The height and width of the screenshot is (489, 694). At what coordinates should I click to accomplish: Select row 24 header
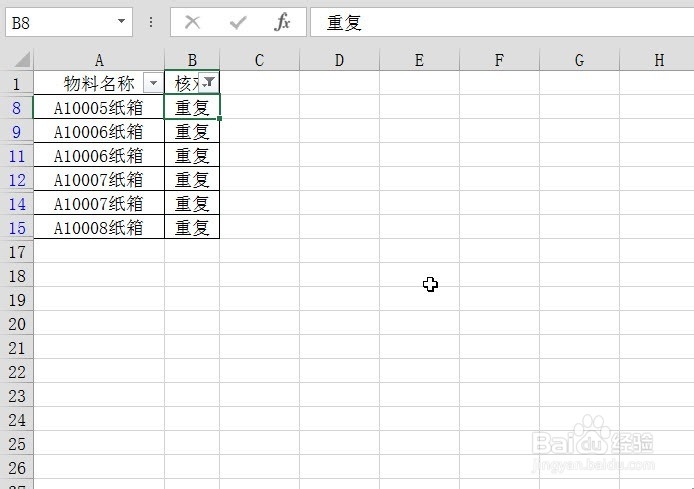coord(17,420)
